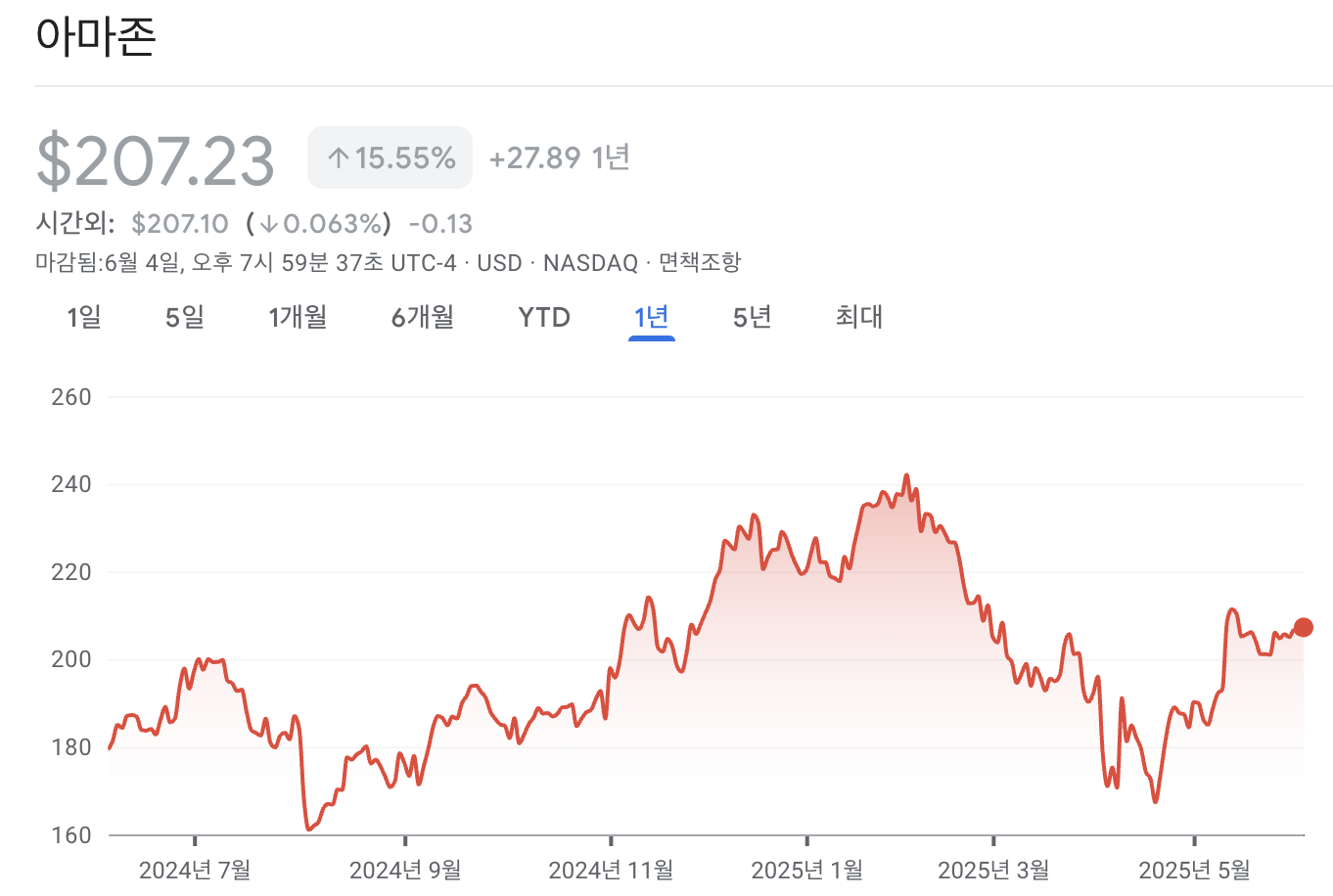
Task: Select the 1개월 range
Action: click(297, 317)
